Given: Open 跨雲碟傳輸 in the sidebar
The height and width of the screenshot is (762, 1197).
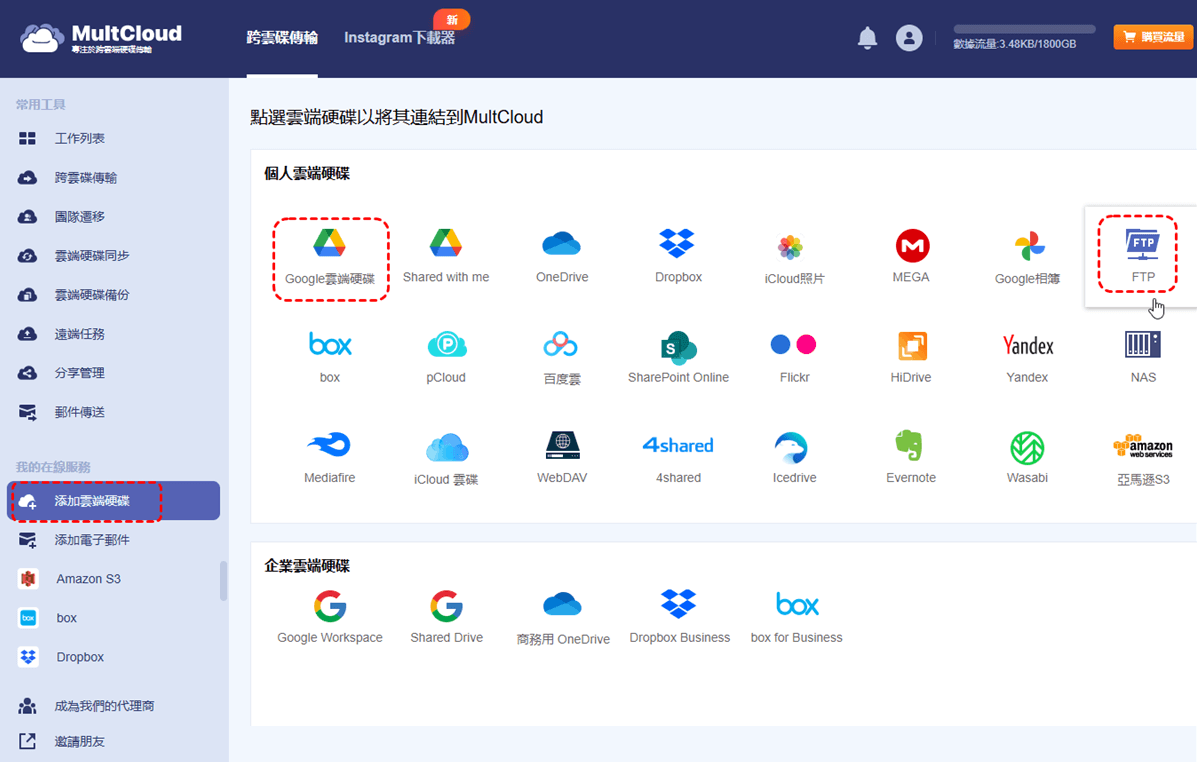Looking at the screenshot, I should coord(86,178).
